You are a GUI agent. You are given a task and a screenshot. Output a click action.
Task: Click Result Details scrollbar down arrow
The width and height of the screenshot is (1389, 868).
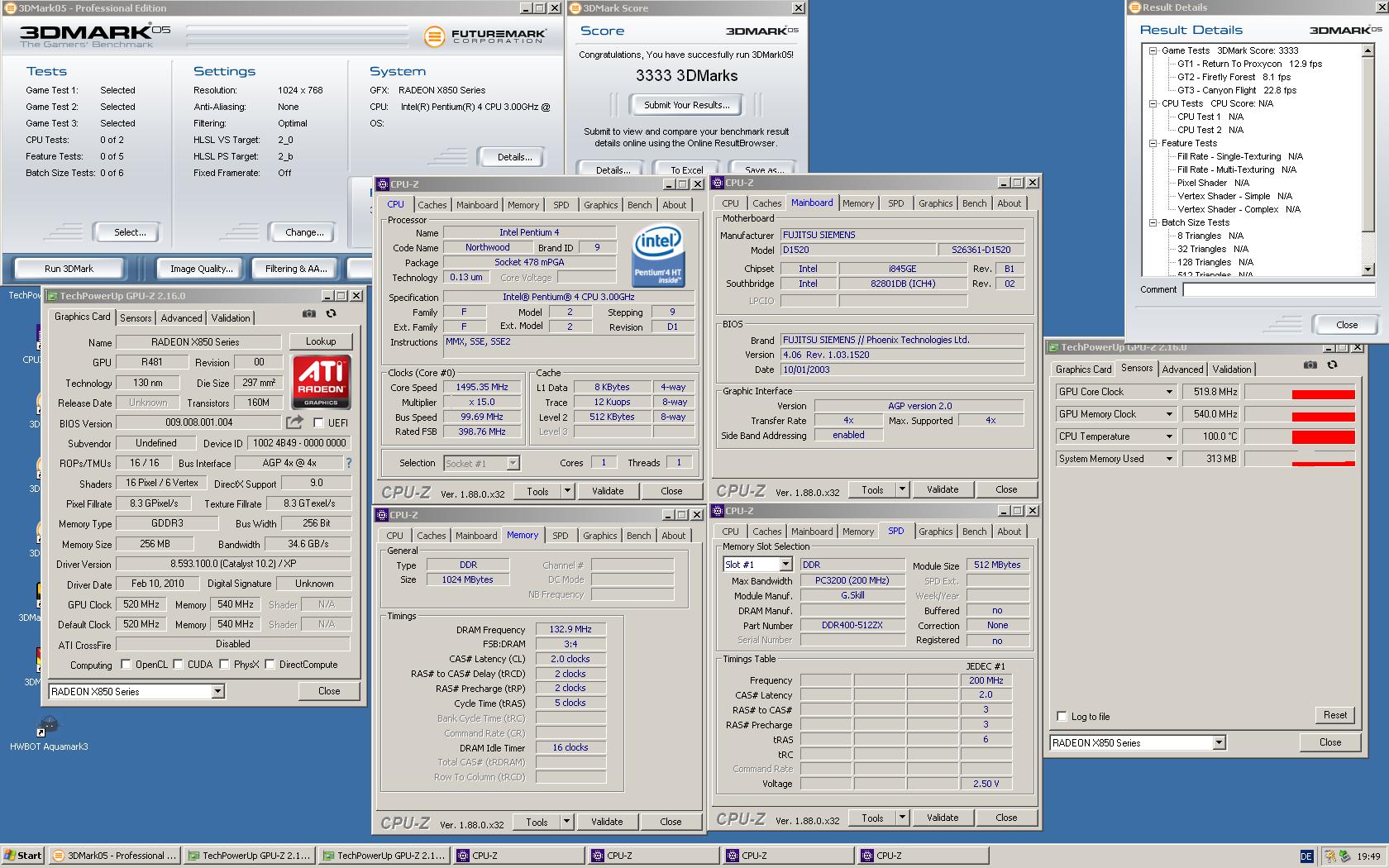(1368, 269)
